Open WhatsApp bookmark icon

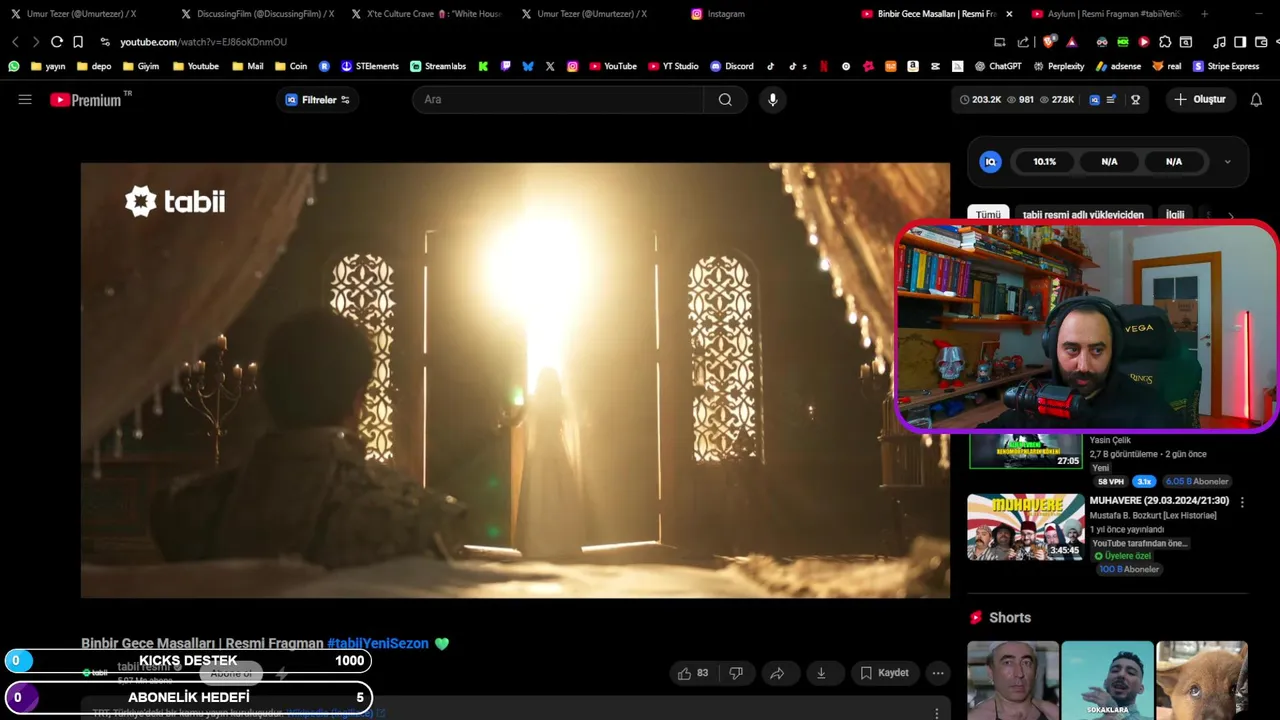pos(14,66)
